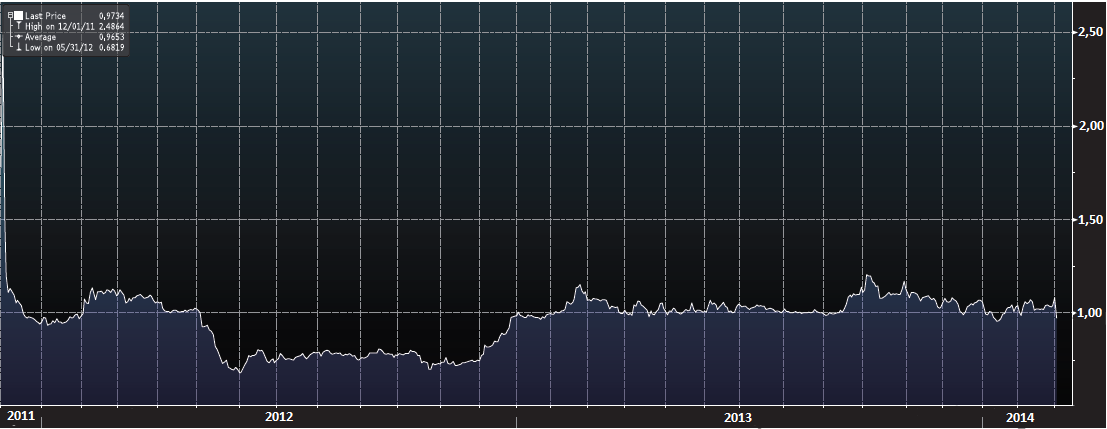Click the 1,50 price axis label
Screen dimensions: 1107x429
(x=1091, y=220)
